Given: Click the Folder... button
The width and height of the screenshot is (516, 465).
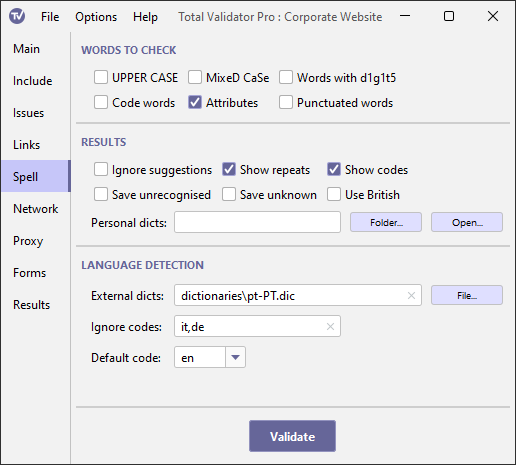Looking at the screenshot, I should [x=386, y=222].
